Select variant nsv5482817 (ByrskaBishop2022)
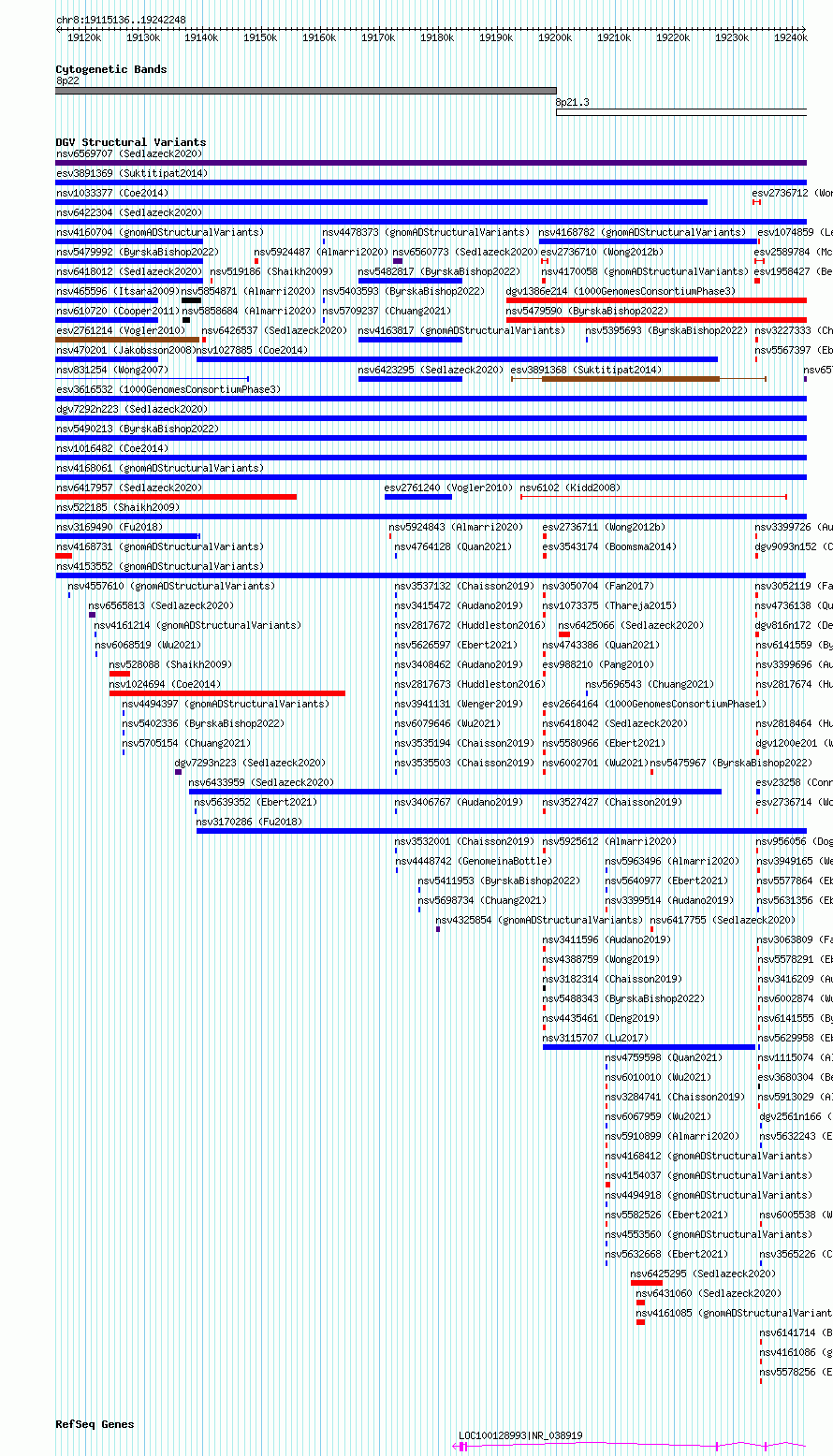Screen dimensions: 833x1456 click(x=439, y=271)
